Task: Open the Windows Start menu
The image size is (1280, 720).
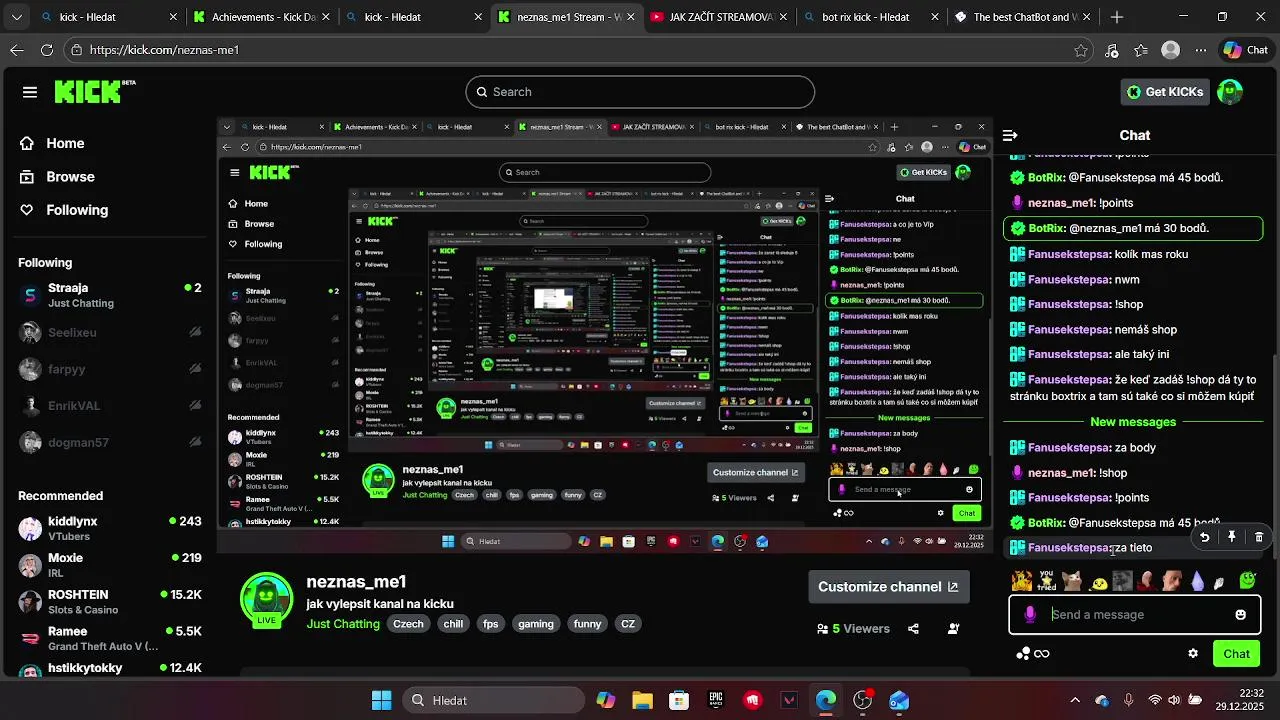Action: click(382, 700)
